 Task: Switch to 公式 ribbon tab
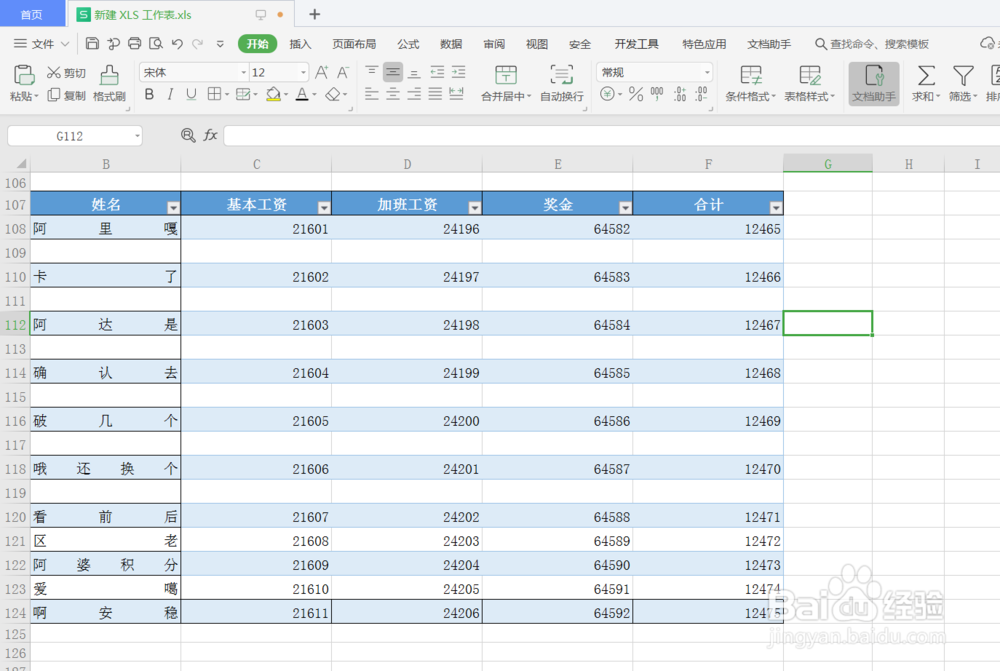click(x=408, y=43)
